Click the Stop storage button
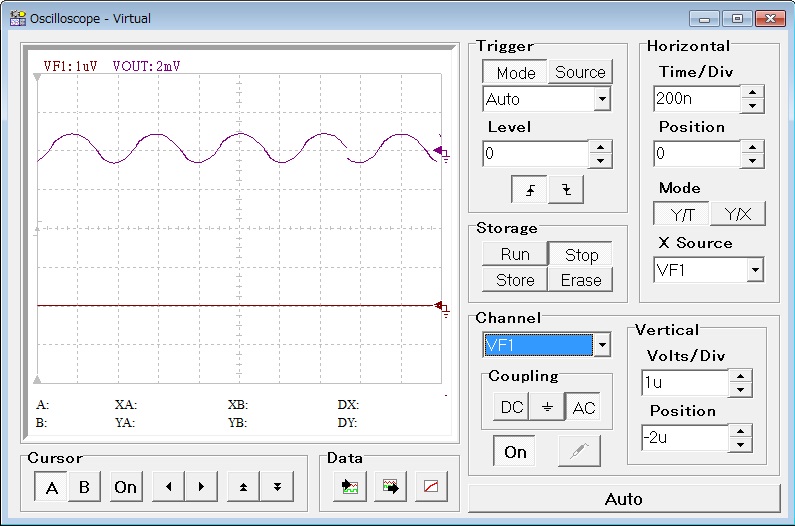Viewport: 795px width, 526px height. click(581, 255)
